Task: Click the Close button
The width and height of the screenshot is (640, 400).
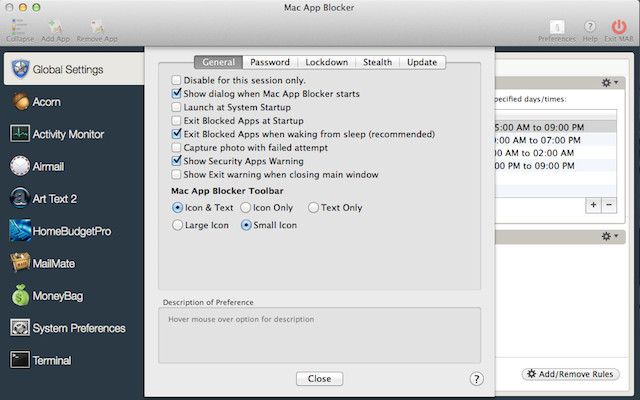Action: point(319,379)
